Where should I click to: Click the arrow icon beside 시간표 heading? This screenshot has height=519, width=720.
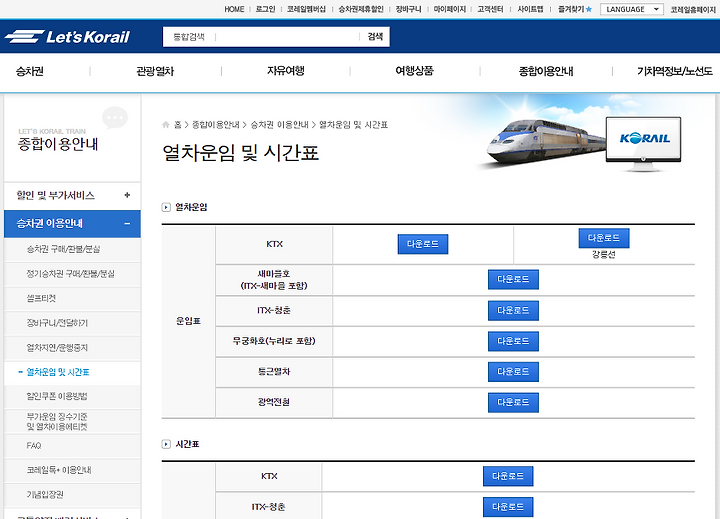coord(166,444)
